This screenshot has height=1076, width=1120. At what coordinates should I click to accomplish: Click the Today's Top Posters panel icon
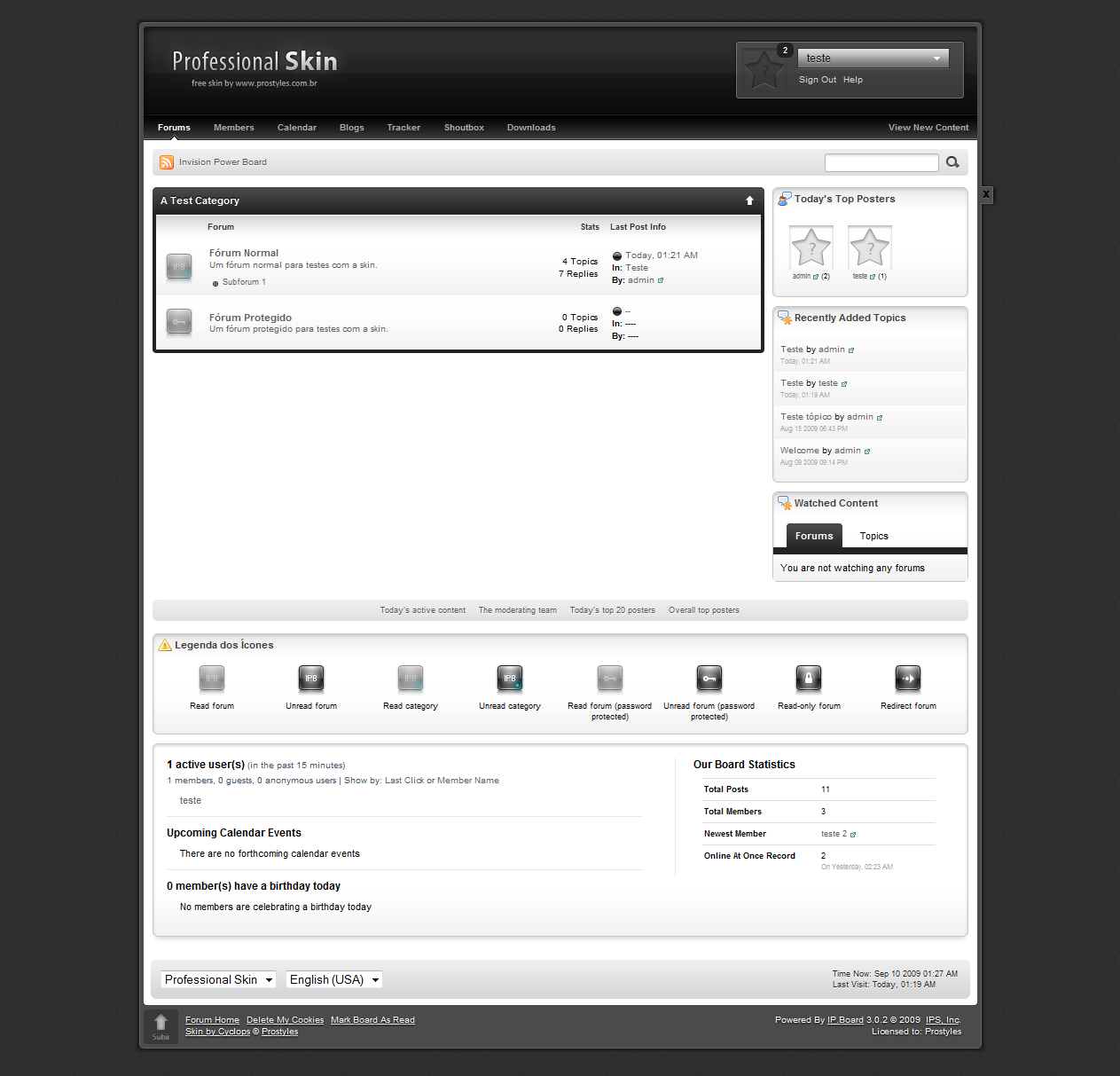pos(785,200)
